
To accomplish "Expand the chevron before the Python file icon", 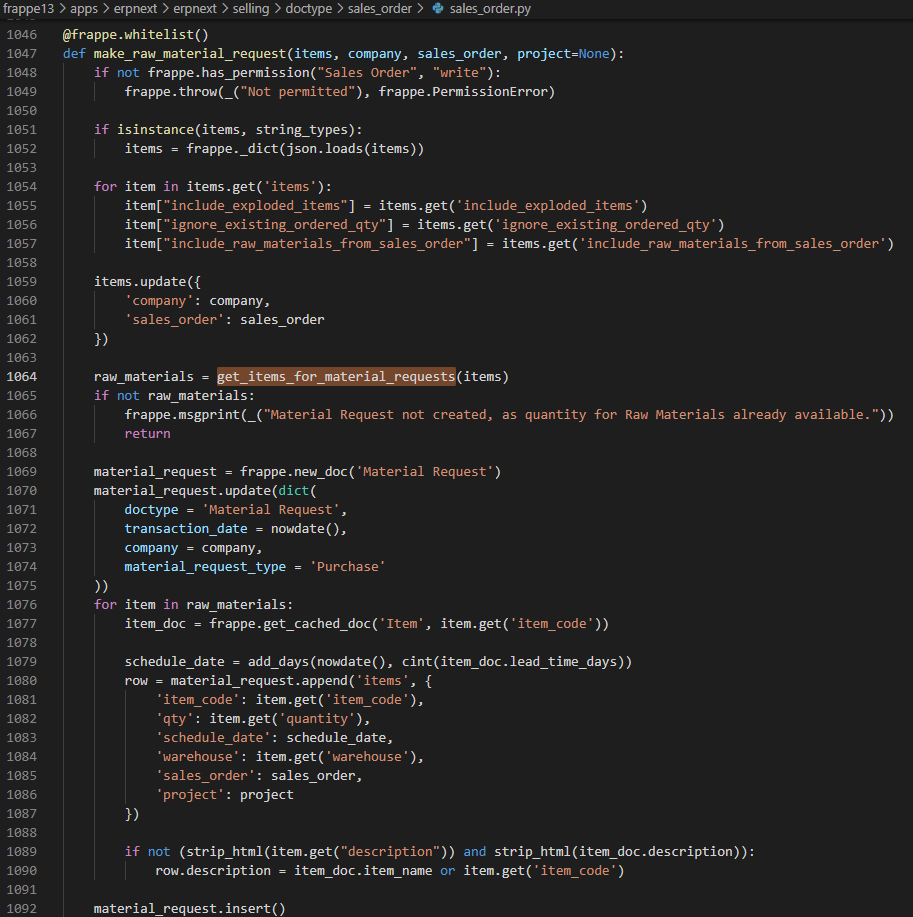I will pos(420,9).
